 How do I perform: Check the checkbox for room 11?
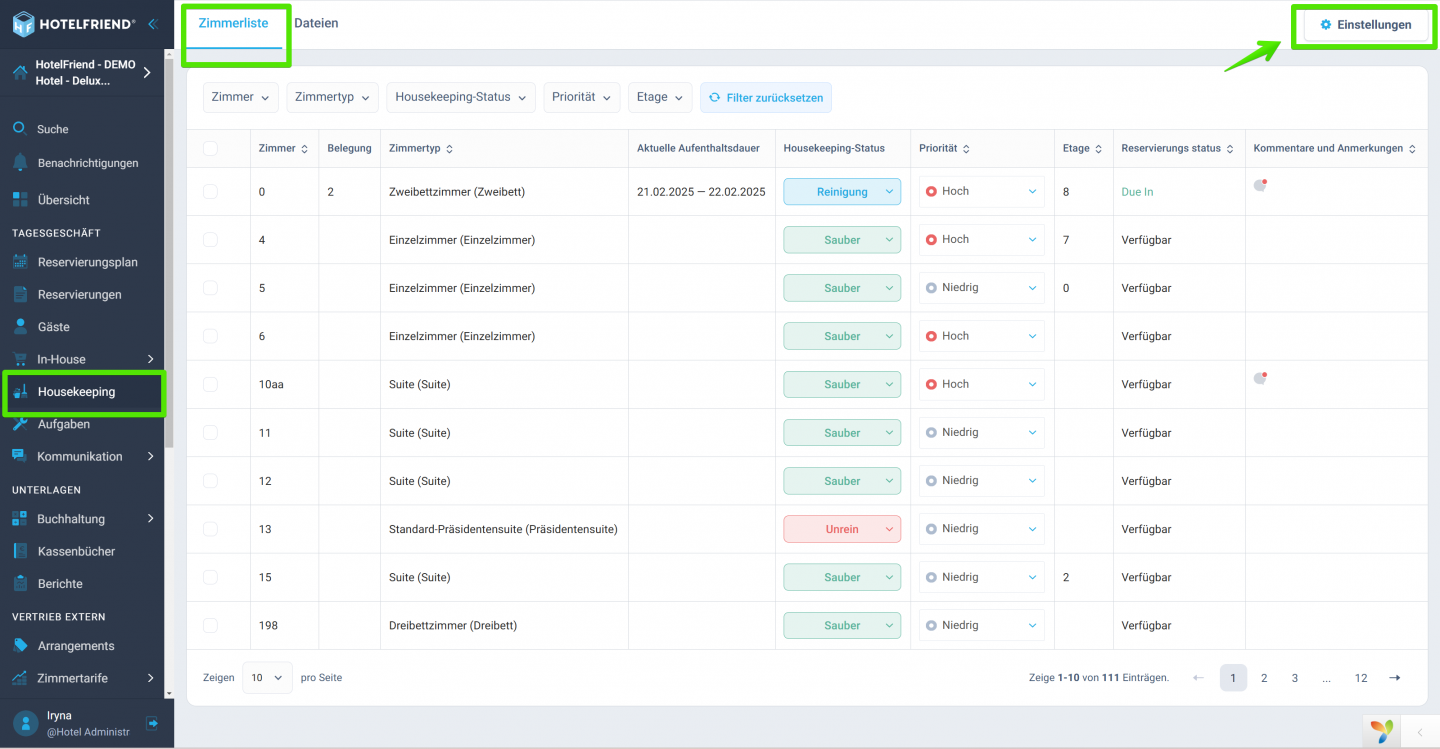point(210,432)
